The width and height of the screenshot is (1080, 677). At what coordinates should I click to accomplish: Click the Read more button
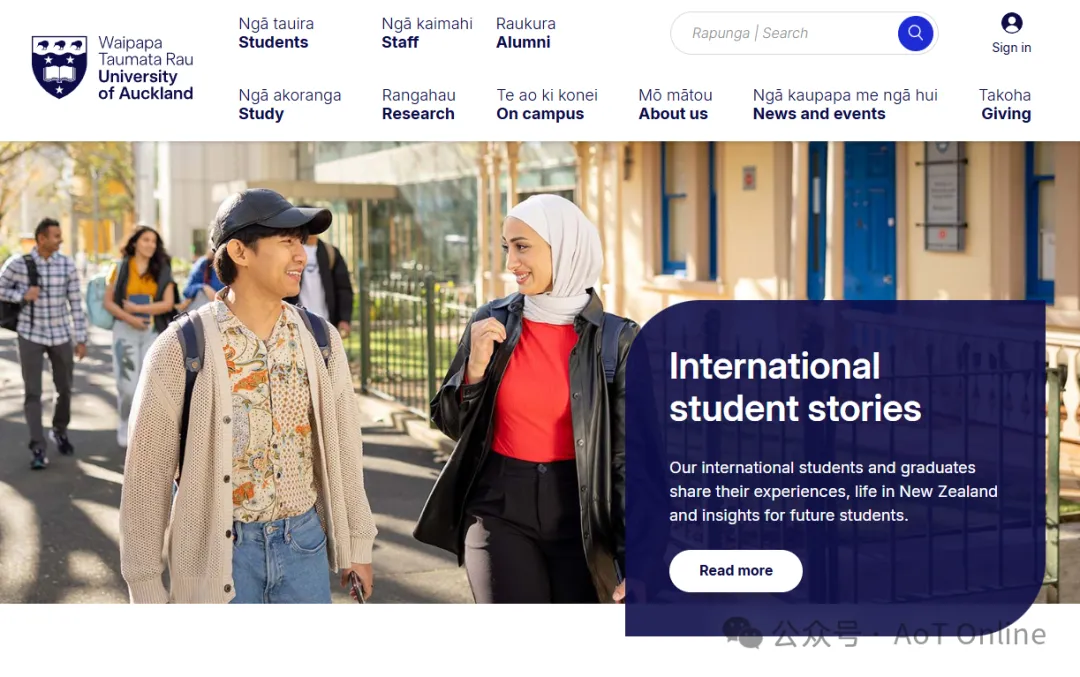(736, 570)
